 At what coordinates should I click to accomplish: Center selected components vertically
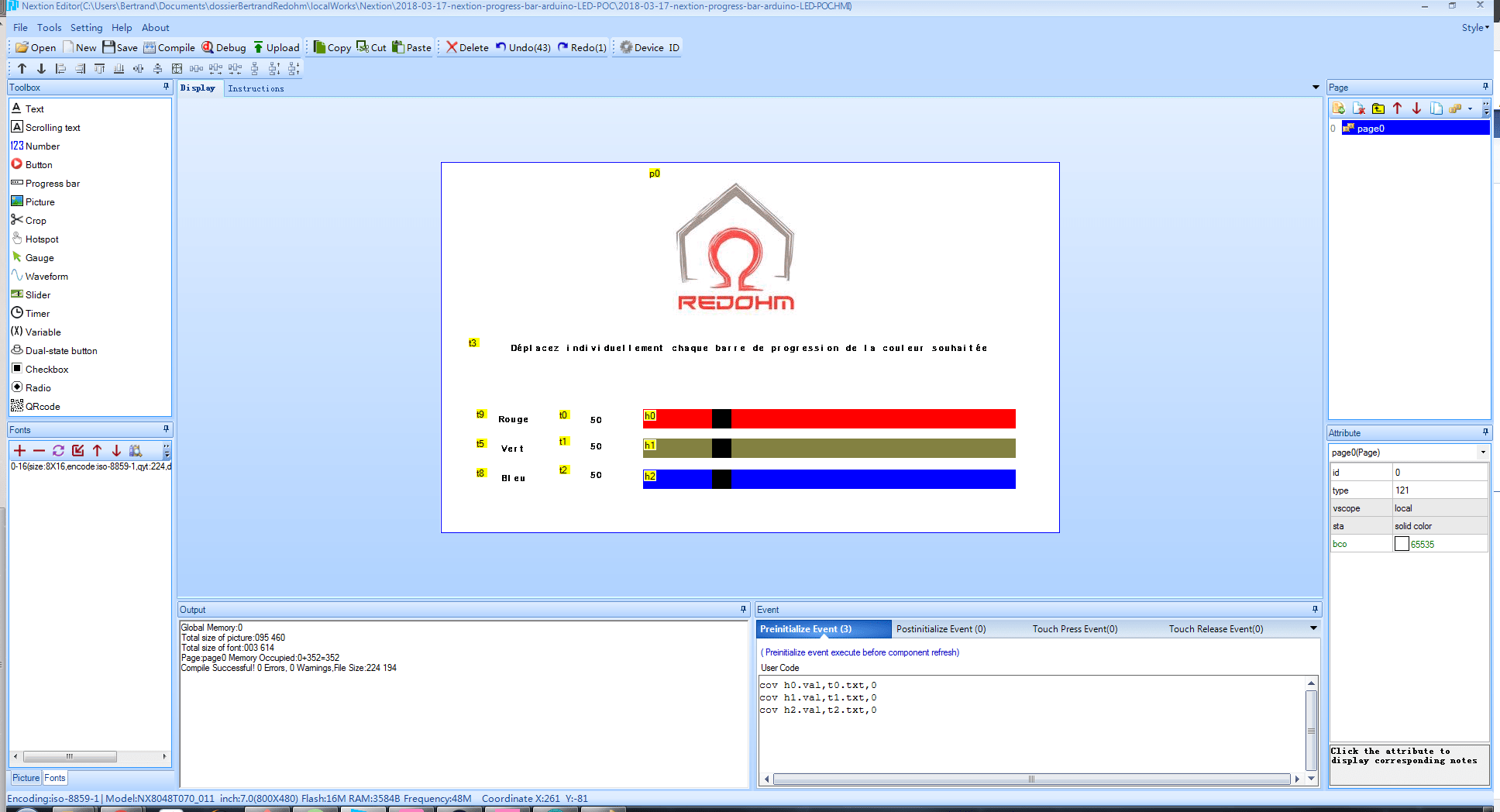tap(158, 69)
